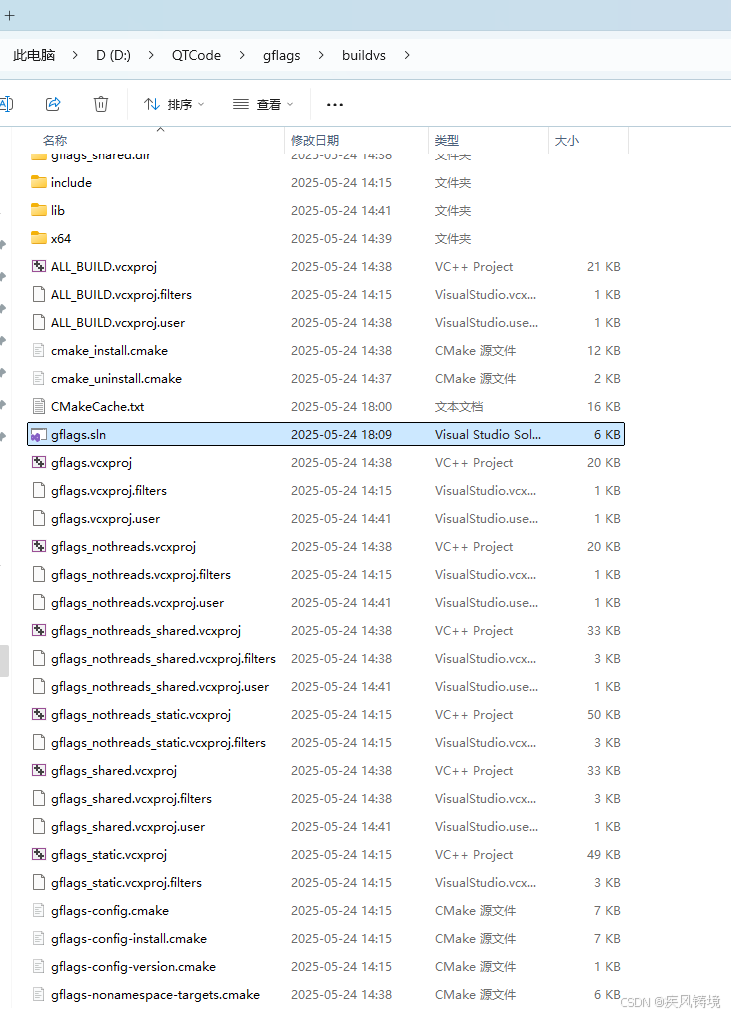Select file name gflags_static.vcxproj.filters
731x1015 pixels.
(x=126, y=883)
